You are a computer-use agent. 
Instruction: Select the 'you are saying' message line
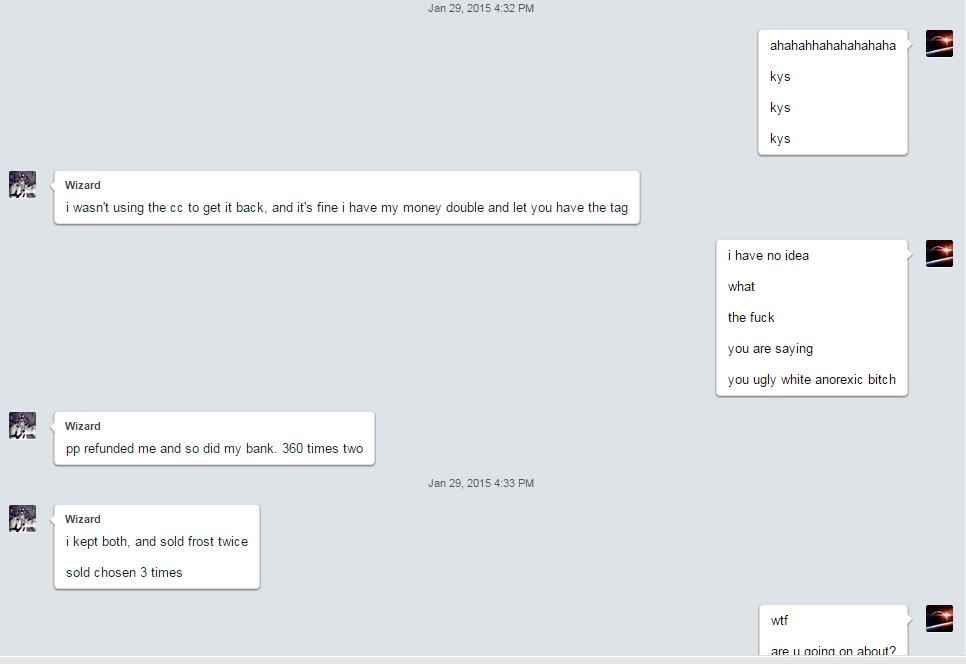pyautogui.click(x=770, y=349)
